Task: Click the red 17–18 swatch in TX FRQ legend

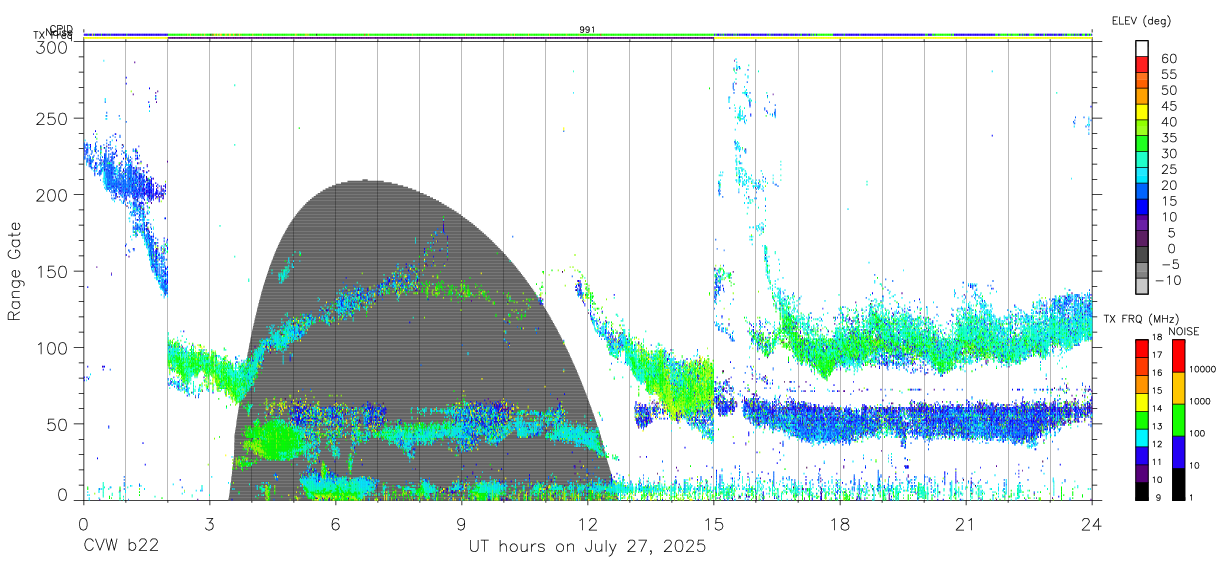Action: tap(1142, 347)
